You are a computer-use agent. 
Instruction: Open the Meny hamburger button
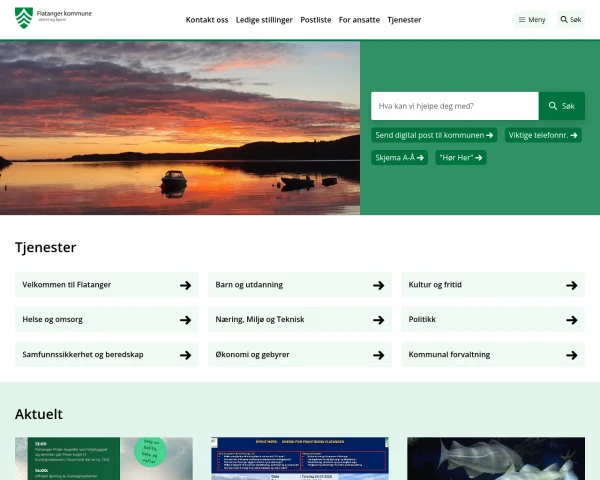coord(532,20)
